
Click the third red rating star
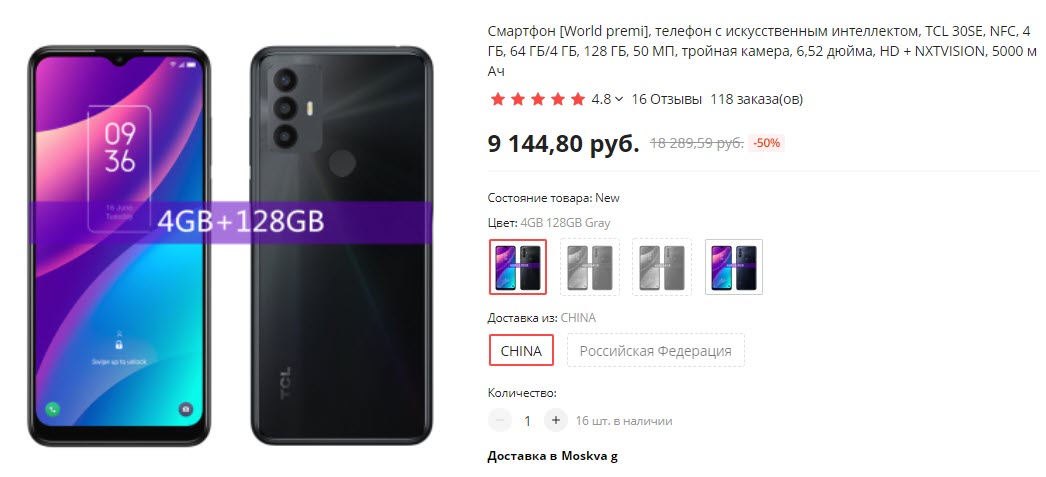pos(538,99)
